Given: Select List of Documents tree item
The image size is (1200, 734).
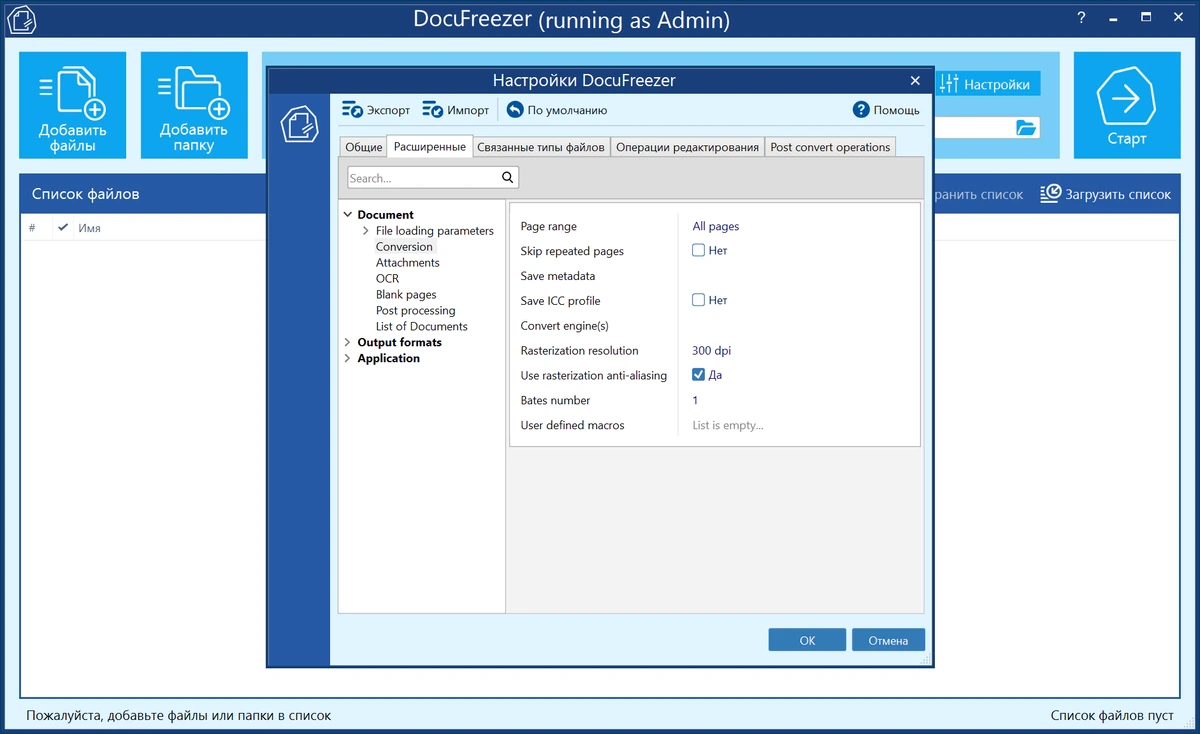Looking at the screenshot, I should pyautogui.click(x=421, y=327).
